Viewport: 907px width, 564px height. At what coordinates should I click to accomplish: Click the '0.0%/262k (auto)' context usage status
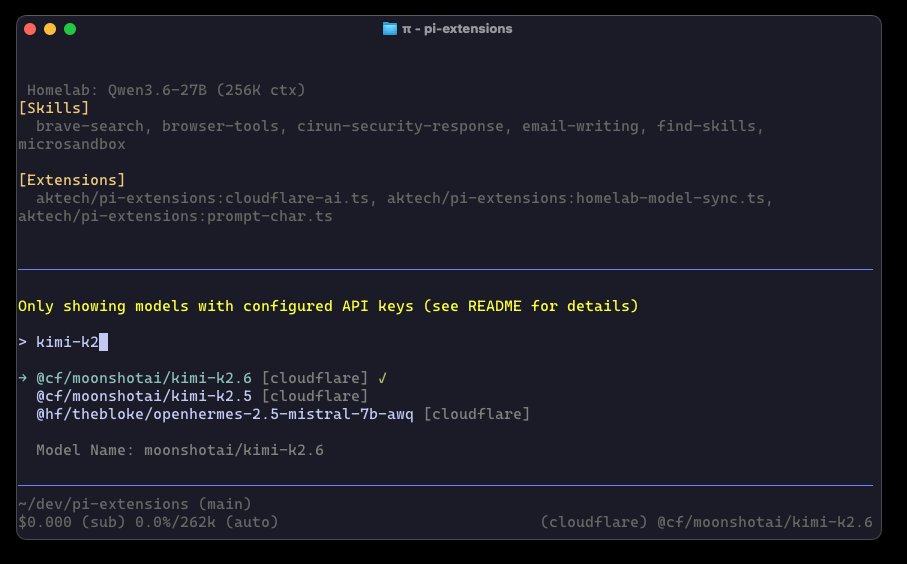click(207, 522)
